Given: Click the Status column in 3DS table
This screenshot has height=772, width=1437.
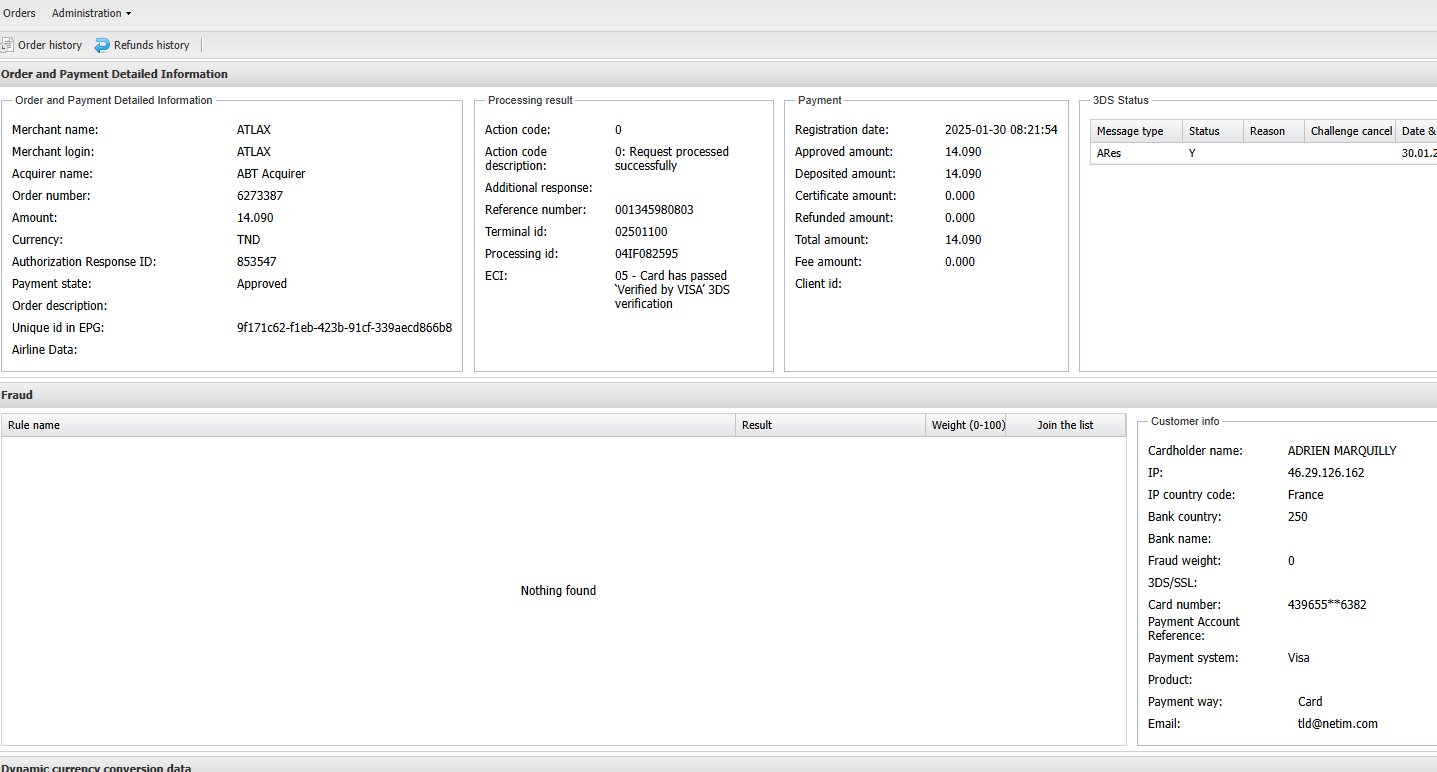Looking at the screenshot, I should click(x=1204, y=131).
